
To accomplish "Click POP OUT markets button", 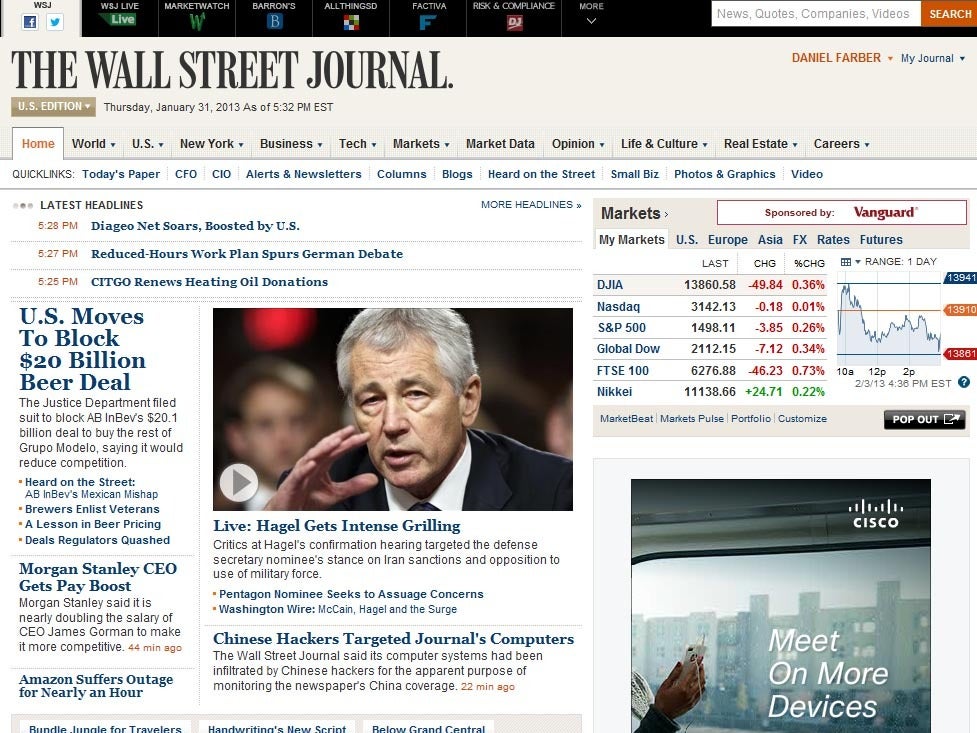I will click(925, 419).
